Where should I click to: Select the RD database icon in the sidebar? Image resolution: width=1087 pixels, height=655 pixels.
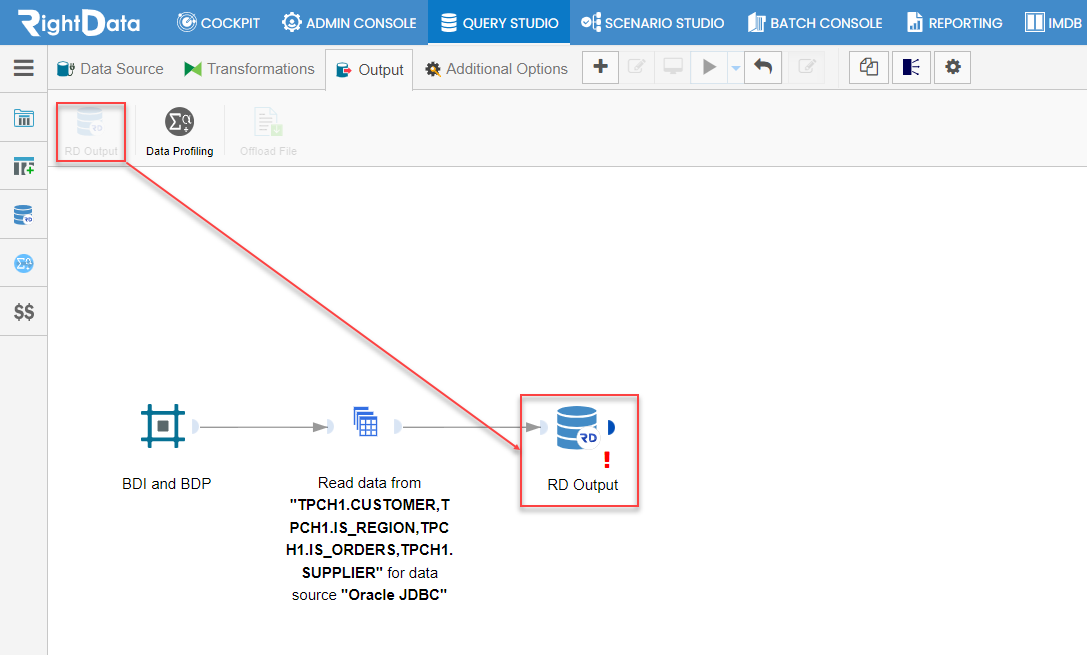point(23,214)
